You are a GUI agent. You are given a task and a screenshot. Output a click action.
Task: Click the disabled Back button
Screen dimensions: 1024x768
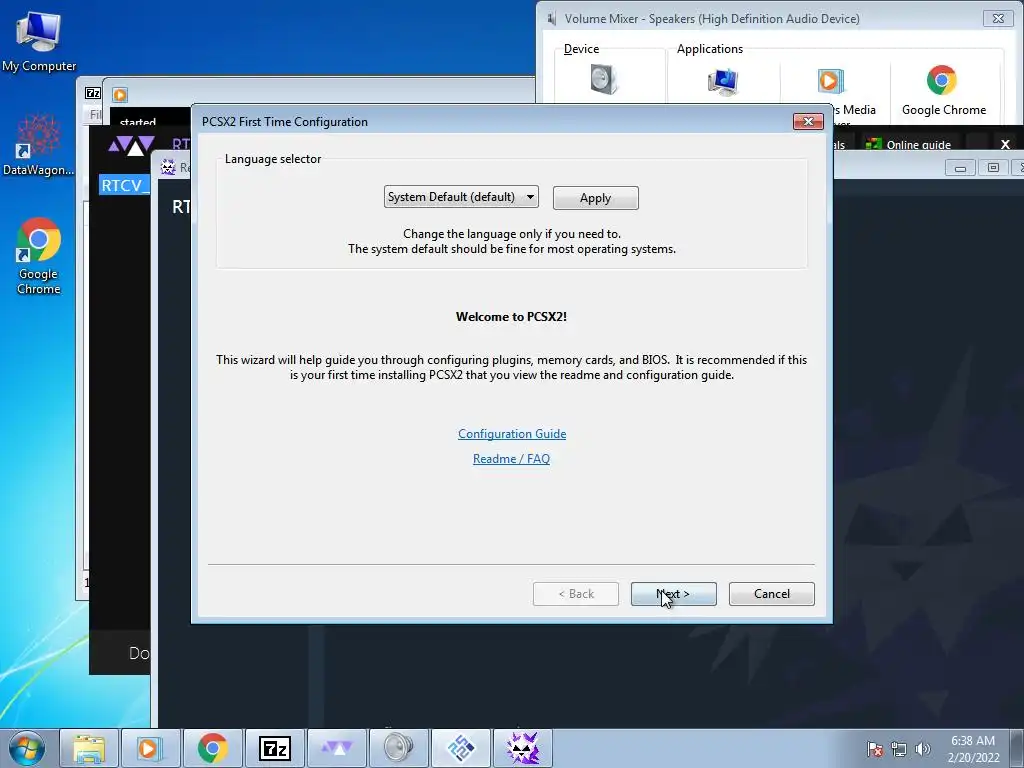click(575, 594)
